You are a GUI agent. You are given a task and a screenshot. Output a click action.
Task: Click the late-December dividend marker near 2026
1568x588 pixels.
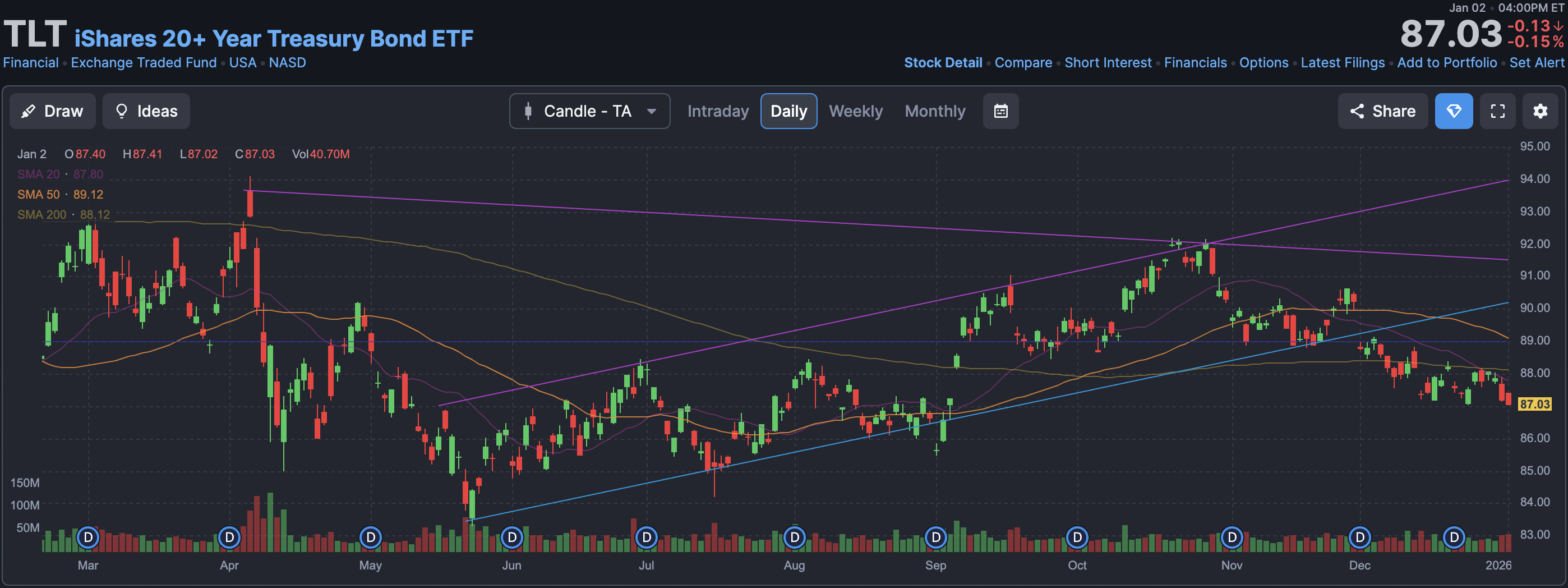coord(1454,538)
